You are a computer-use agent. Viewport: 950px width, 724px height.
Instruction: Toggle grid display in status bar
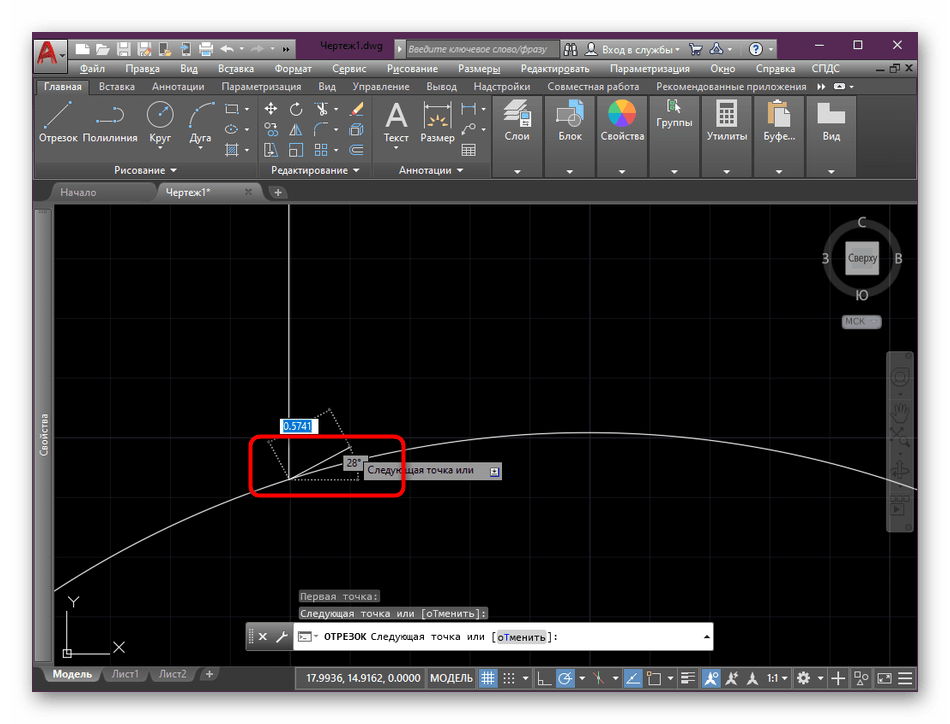coord(489,678)
